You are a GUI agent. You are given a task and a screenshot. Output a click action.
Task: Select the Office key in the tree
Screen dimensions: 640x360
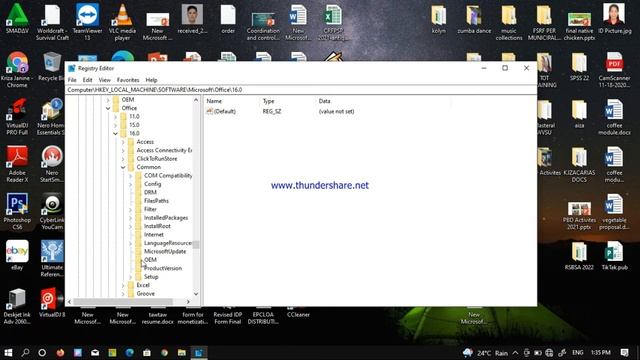(x=129, y=108)
